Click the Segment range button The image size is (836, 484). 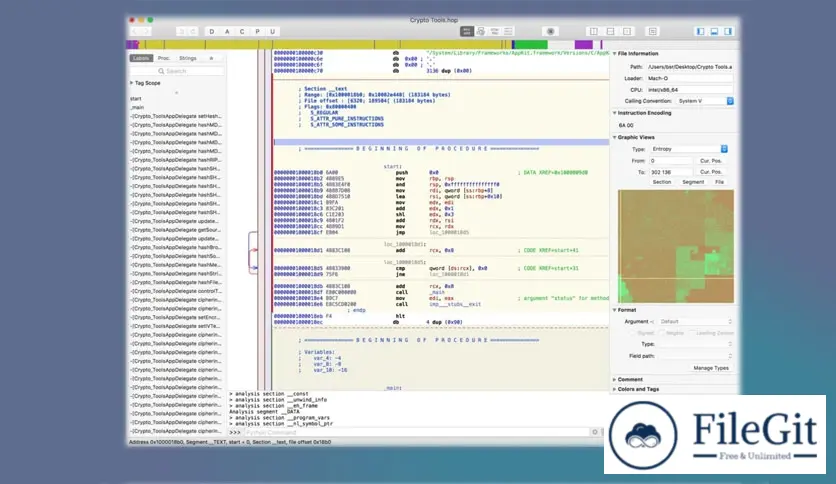click(693, 182)
